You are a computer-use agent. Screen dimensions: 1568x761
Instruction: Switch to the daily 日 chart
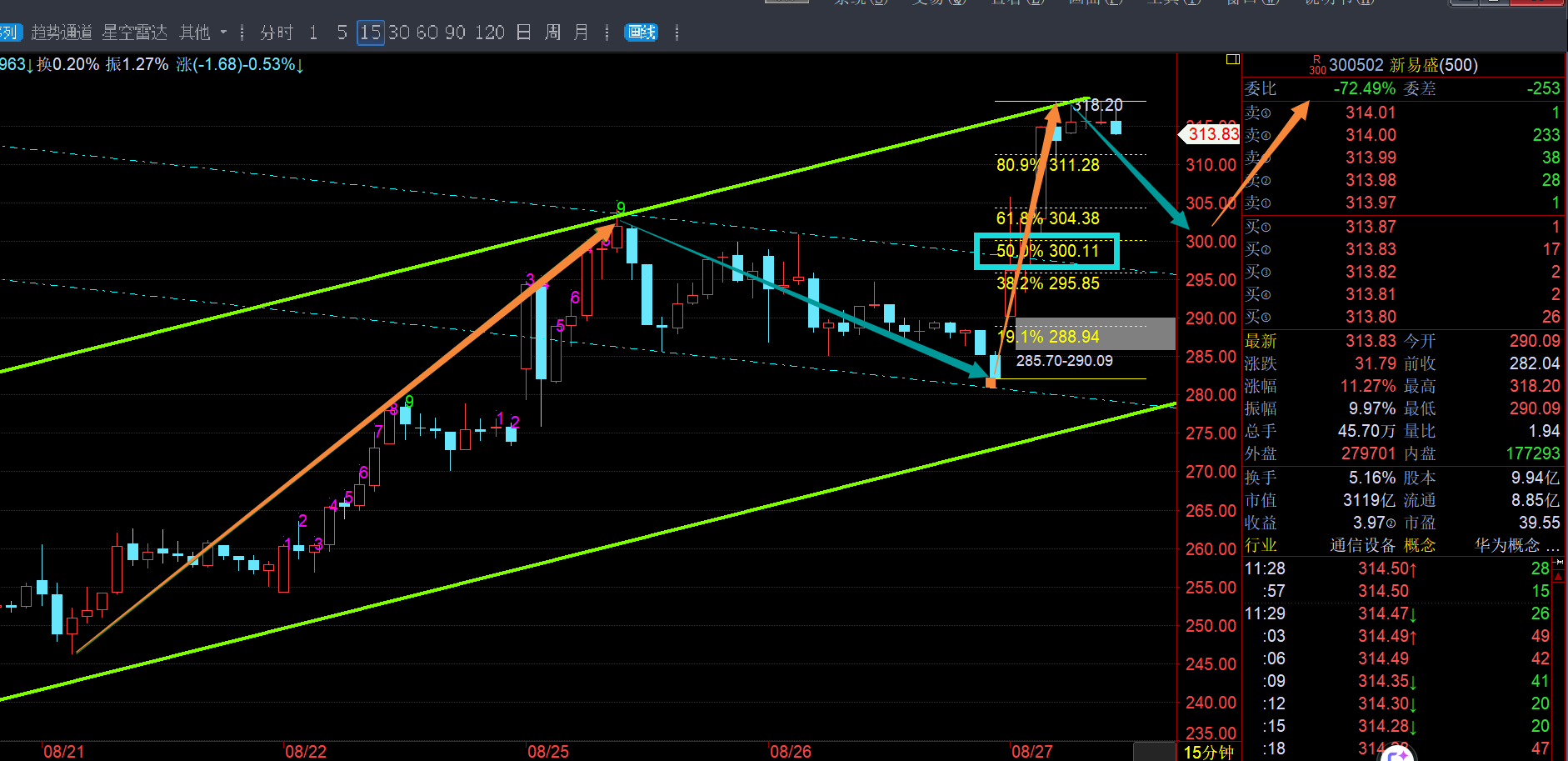pyautogui.click(x=524, y=33)
